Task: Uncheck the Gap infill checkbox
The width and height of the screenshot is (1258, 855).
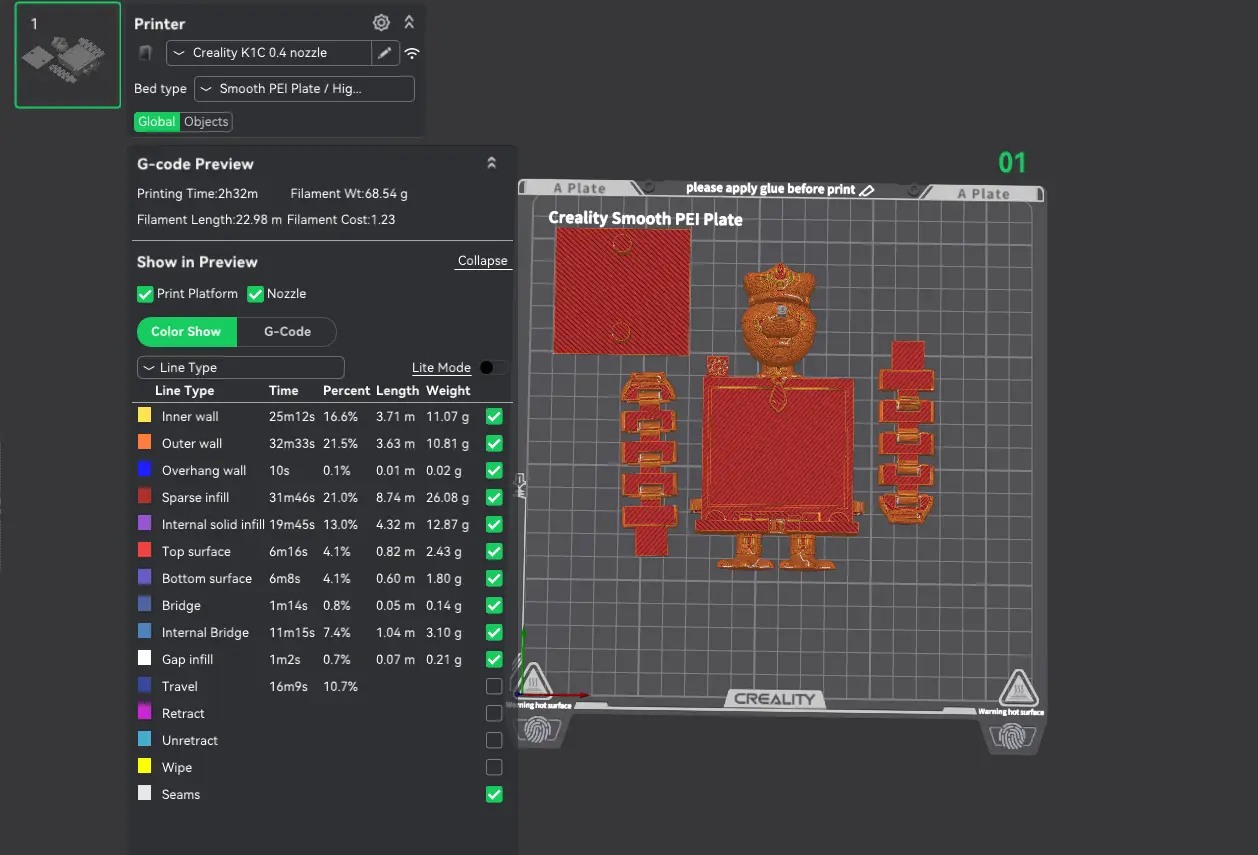Action: click(x=494, y=659)
